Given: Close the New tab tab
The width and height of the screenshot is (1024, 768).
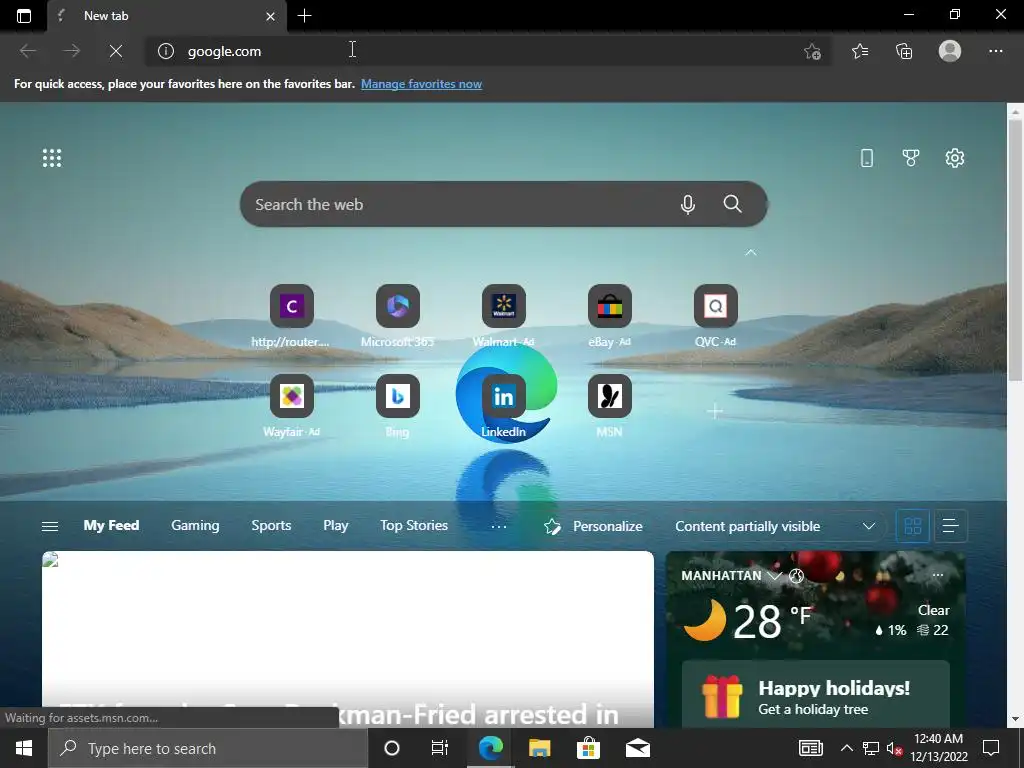Looking at the screenshot, I should 270,16.
